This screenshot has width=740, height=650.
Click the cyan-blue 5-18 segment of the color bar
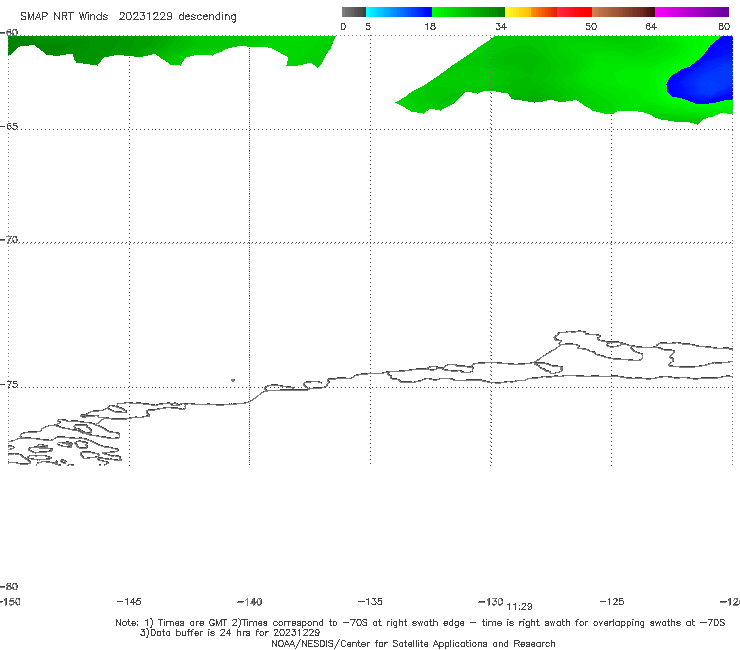click(x=399, y=12)
